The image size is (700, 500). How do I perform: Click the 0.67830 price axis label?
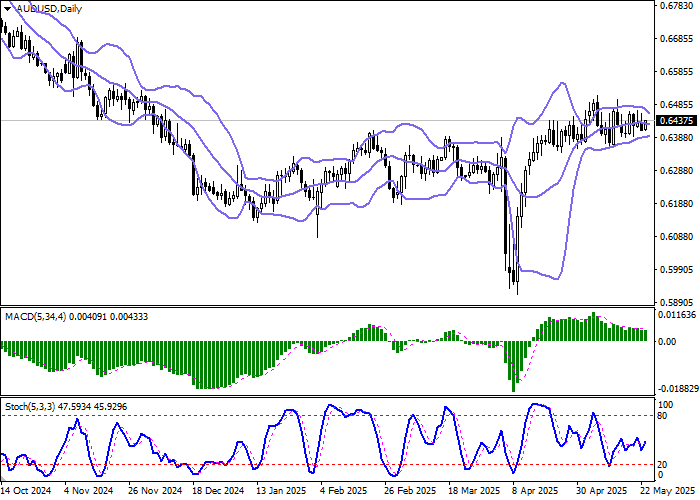click(x=676, y=6)
